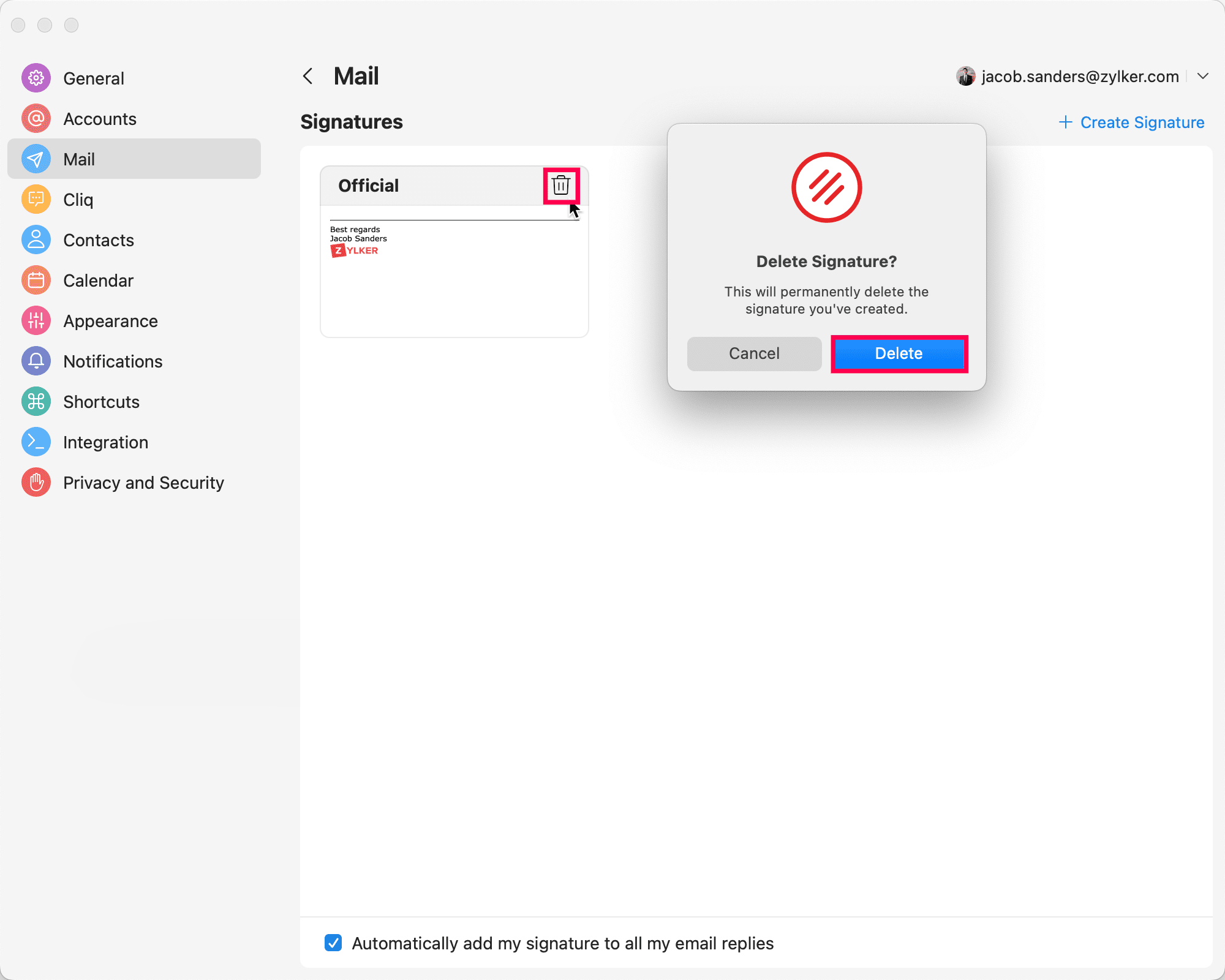Confirm with the blue Delete button

[x=899, y=353]
